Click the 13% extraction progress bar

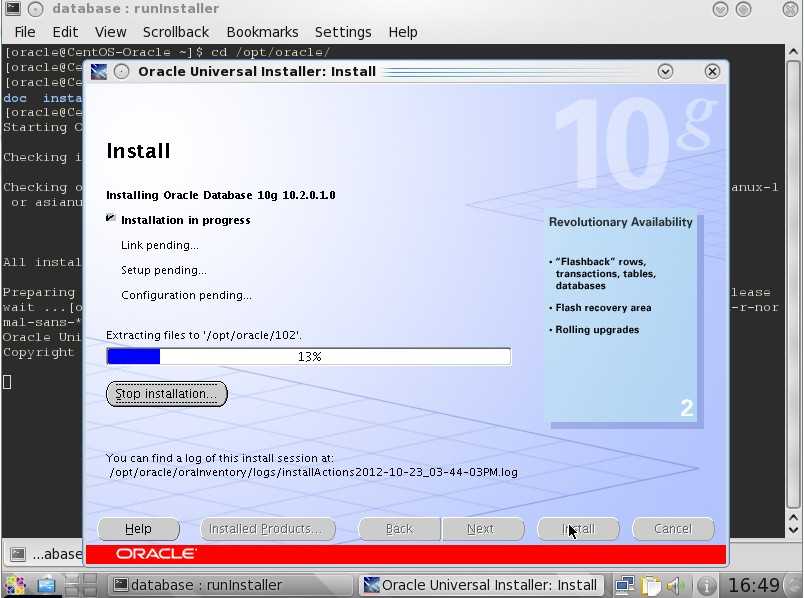tap(309, 356)
